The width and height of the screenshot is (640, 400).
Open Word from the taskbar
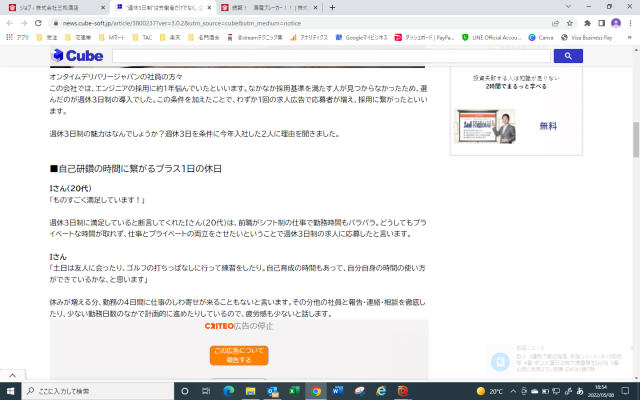[x=338, y=391]
